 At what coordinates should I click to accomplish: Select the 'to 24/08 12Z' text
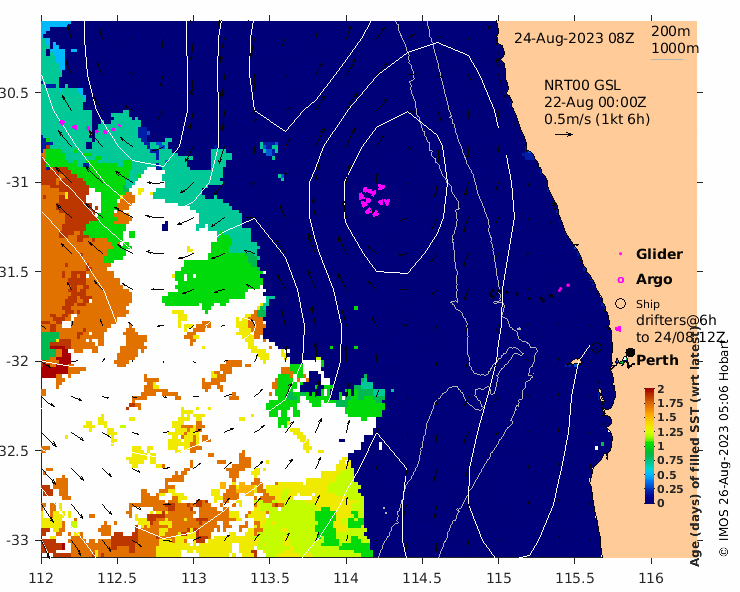(680, 337)
